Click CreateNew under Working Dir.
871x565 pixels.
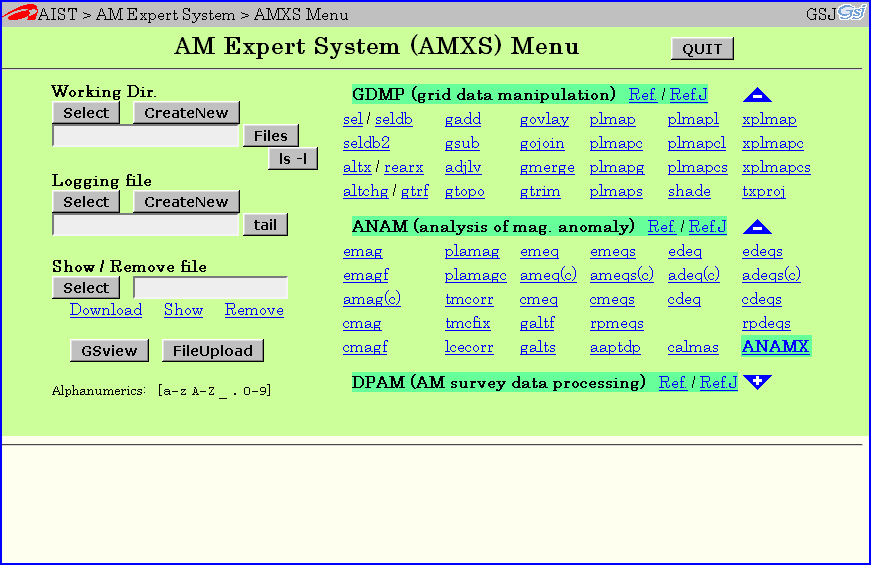pyautogui.click(x=186, y=113)
